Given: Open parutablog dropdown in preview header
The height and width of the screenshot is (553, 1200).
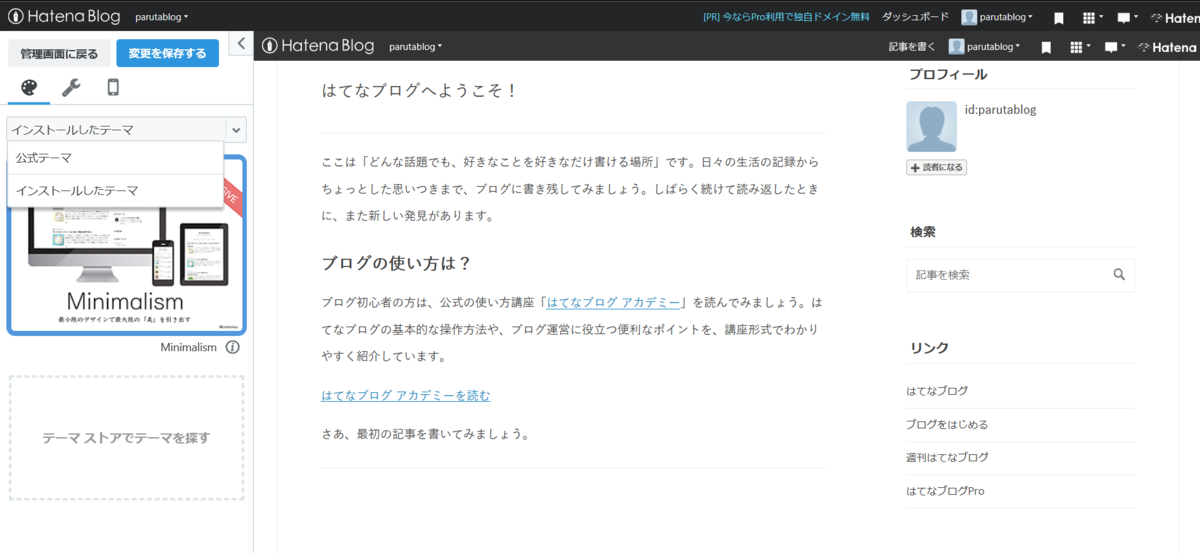Looking at the screenshot, I should 415,47.
